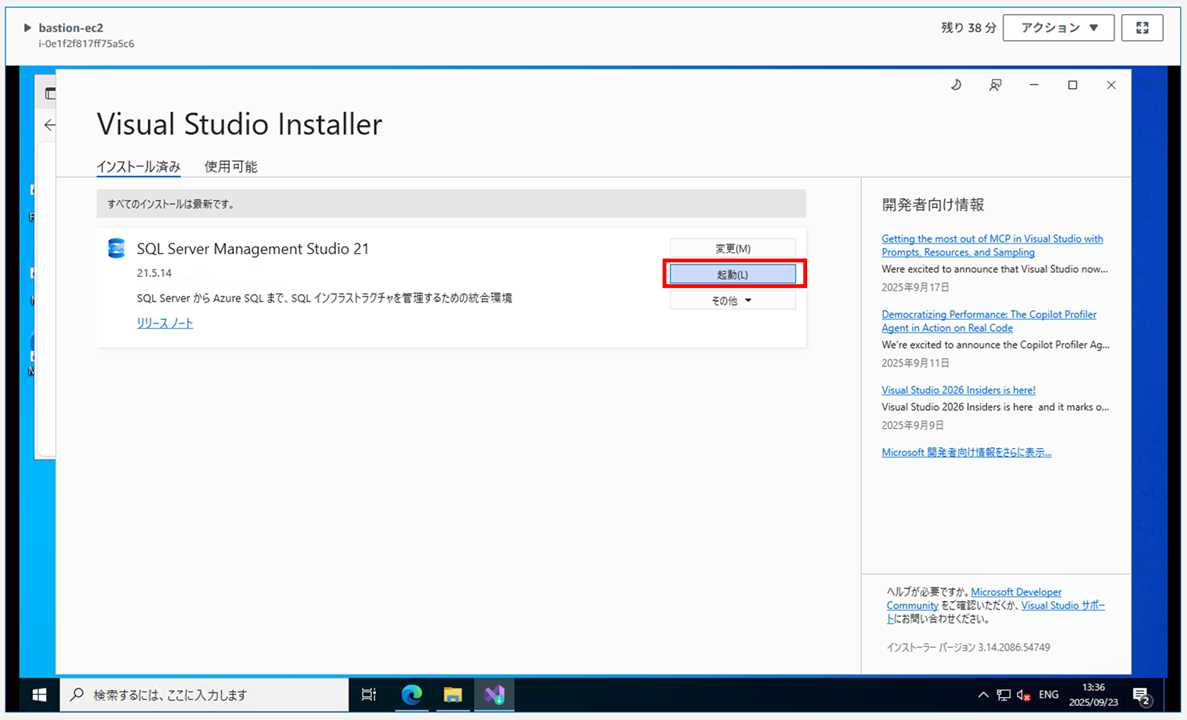Screen dimensions: 1187x720
Task: Toggle the dark theme moon icon
Action: 956,85
